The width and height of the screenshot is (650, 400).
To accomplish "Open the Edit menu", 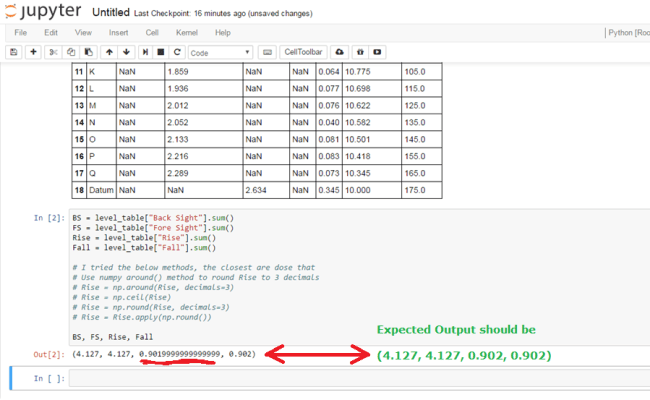I will pos(51,33).
